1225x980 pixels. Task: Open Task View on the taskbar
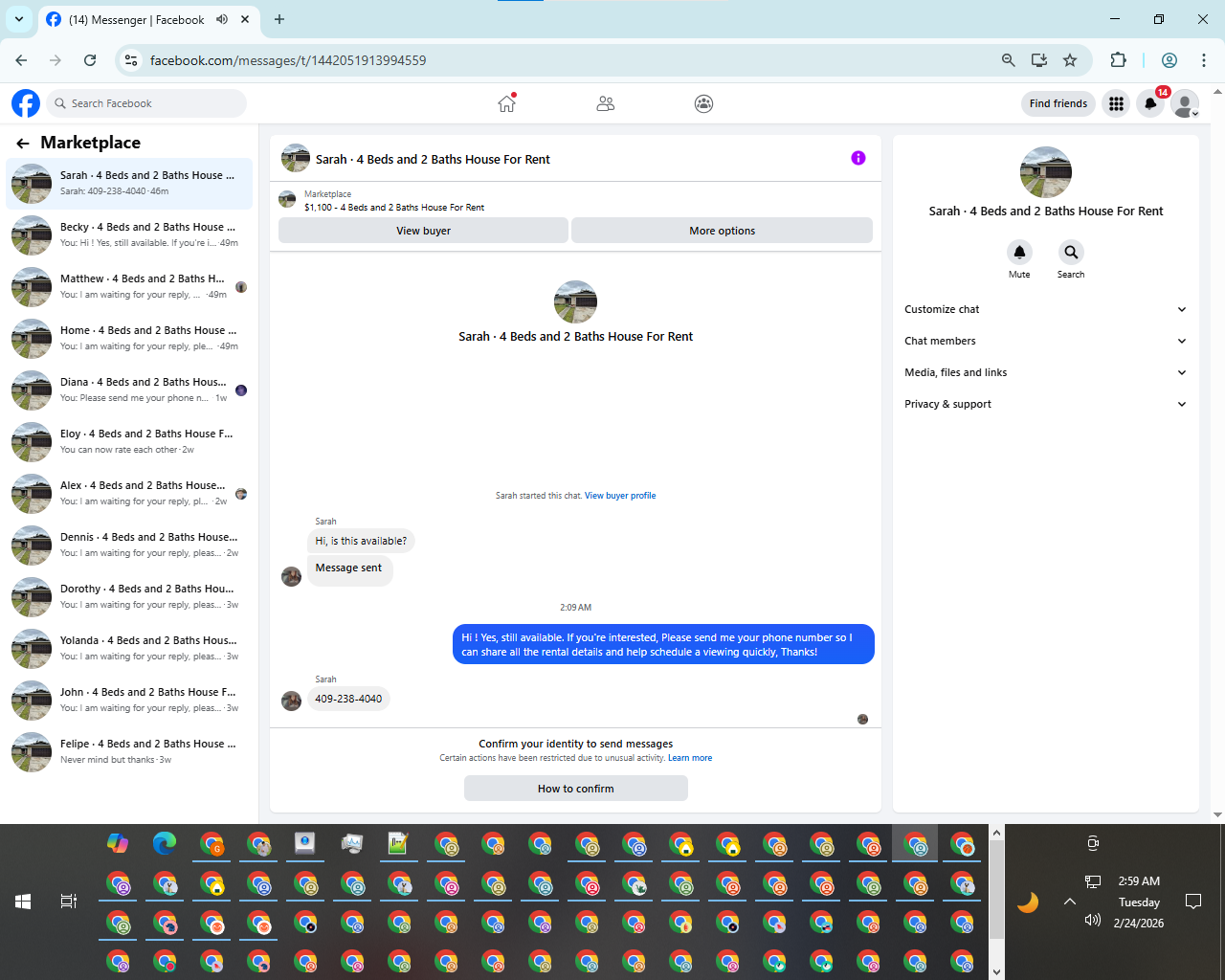69,902
